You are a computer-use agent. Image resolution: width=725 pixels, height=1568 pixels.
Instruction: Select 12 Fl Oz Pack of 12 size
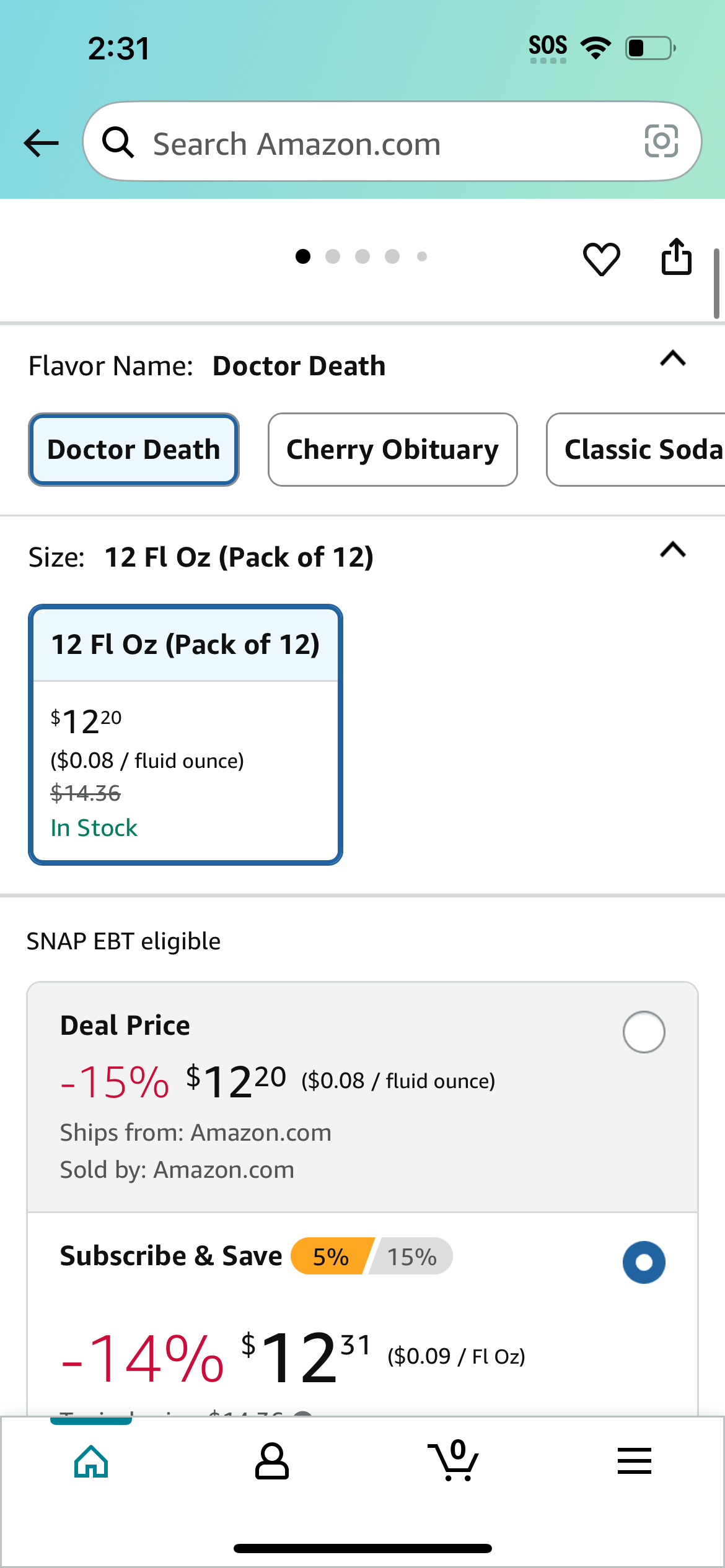click(x=185, y=734)
